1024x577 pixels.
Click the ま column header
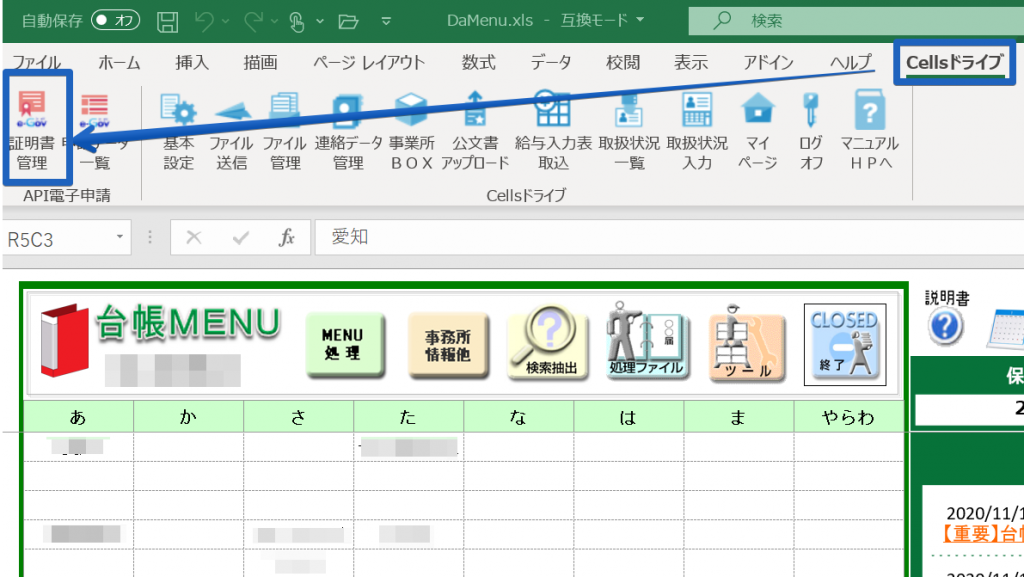coord(739,416)
